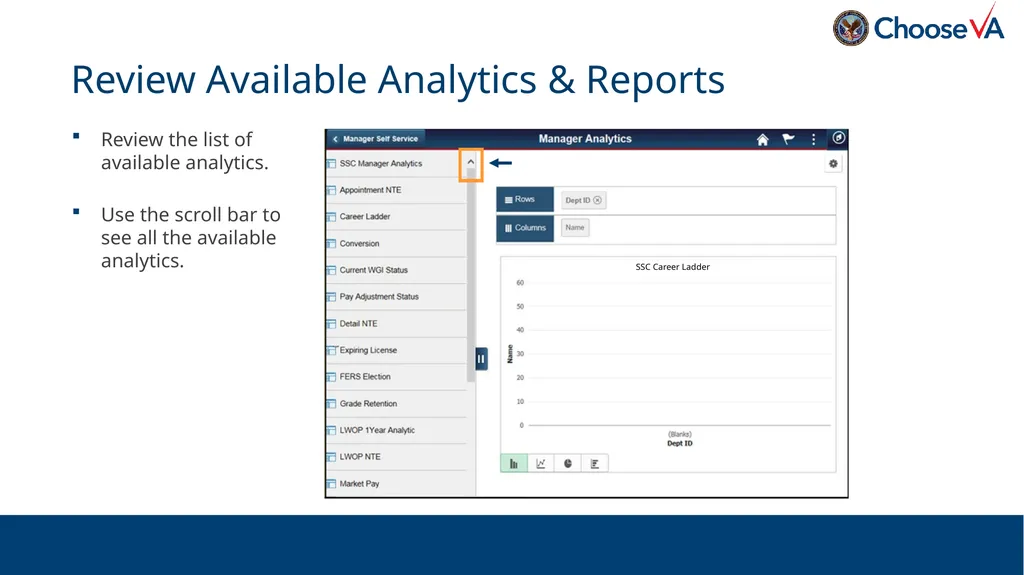The height and width of the screenshot is (575, 1024).
Task: Switch to horizontal bar chart view
Action: (594, 463)
